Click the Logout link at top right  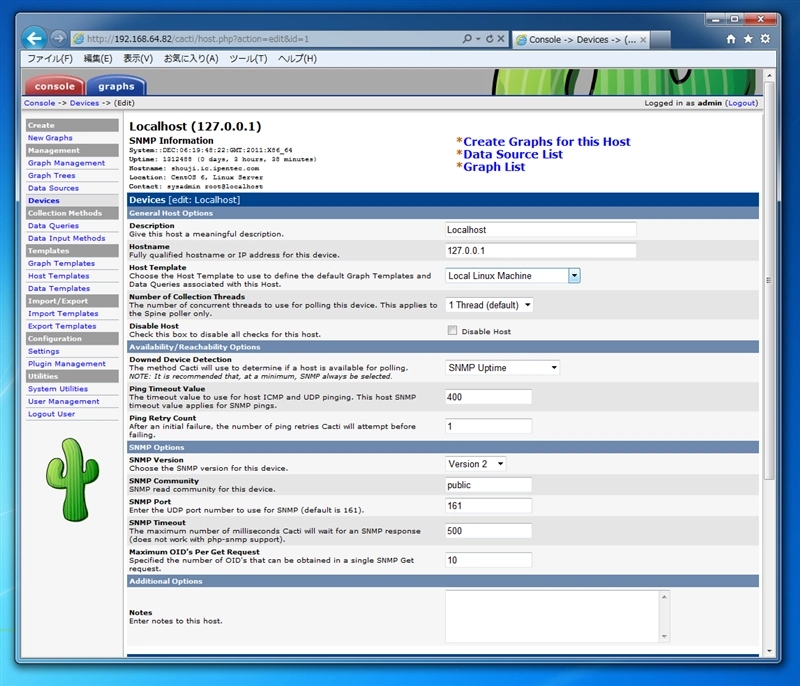[x=742, y=103]
